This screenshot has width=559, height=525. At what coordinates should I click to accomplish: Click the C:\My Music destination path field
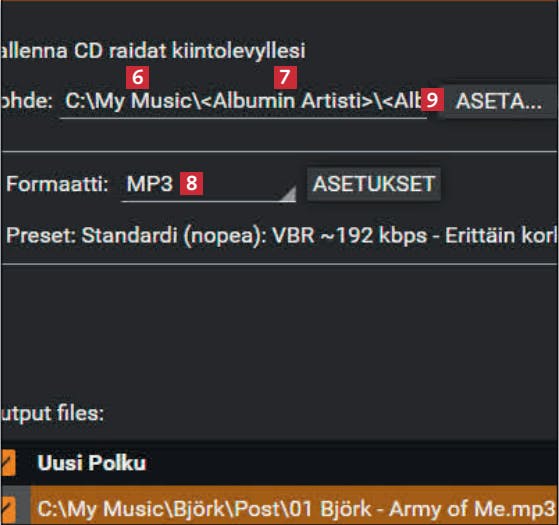pos(243,101)
